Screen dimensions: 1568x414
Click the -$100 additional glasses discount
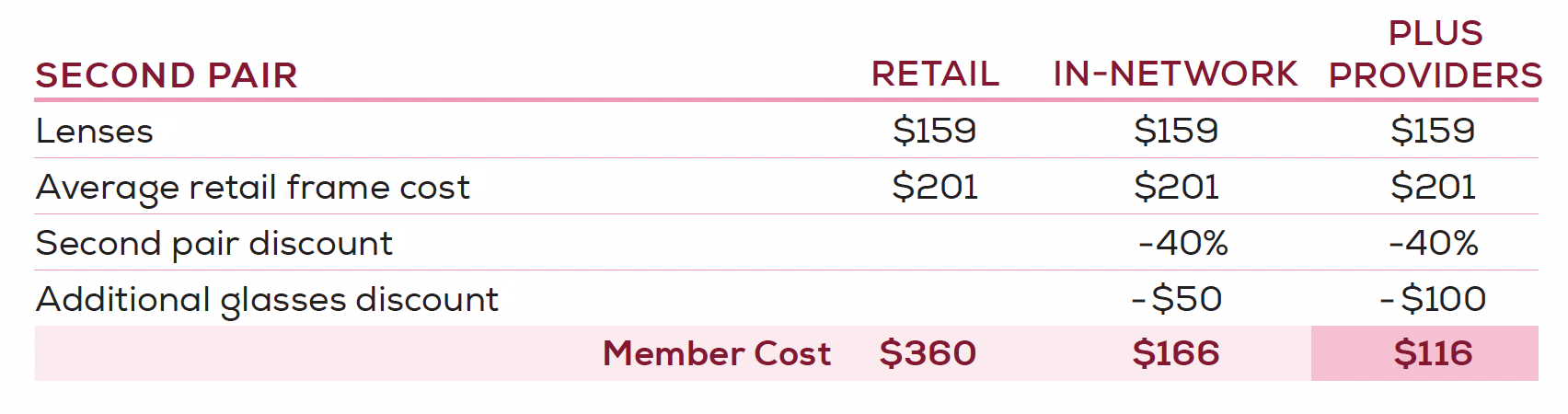[x=1434, y=299]
